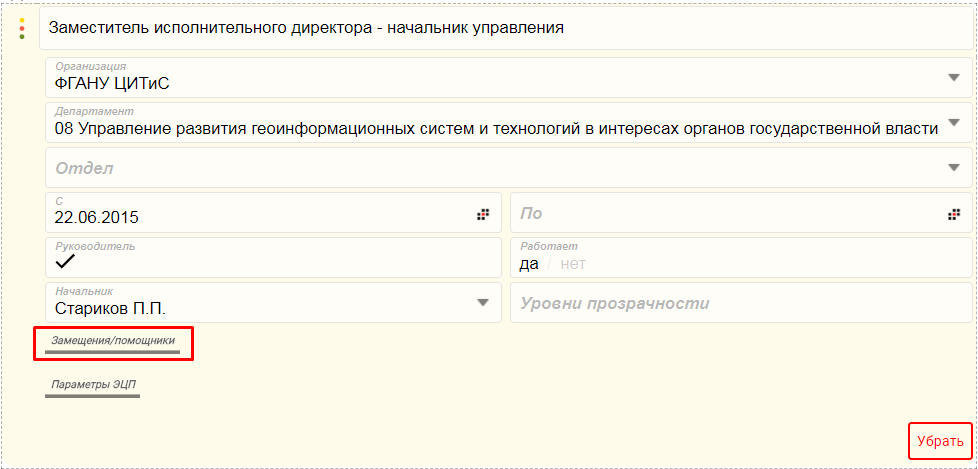This screenshot has height=469, width=978.
Task: Click the ФГАНУ ЦИТиС organization value
Action: 112,83
